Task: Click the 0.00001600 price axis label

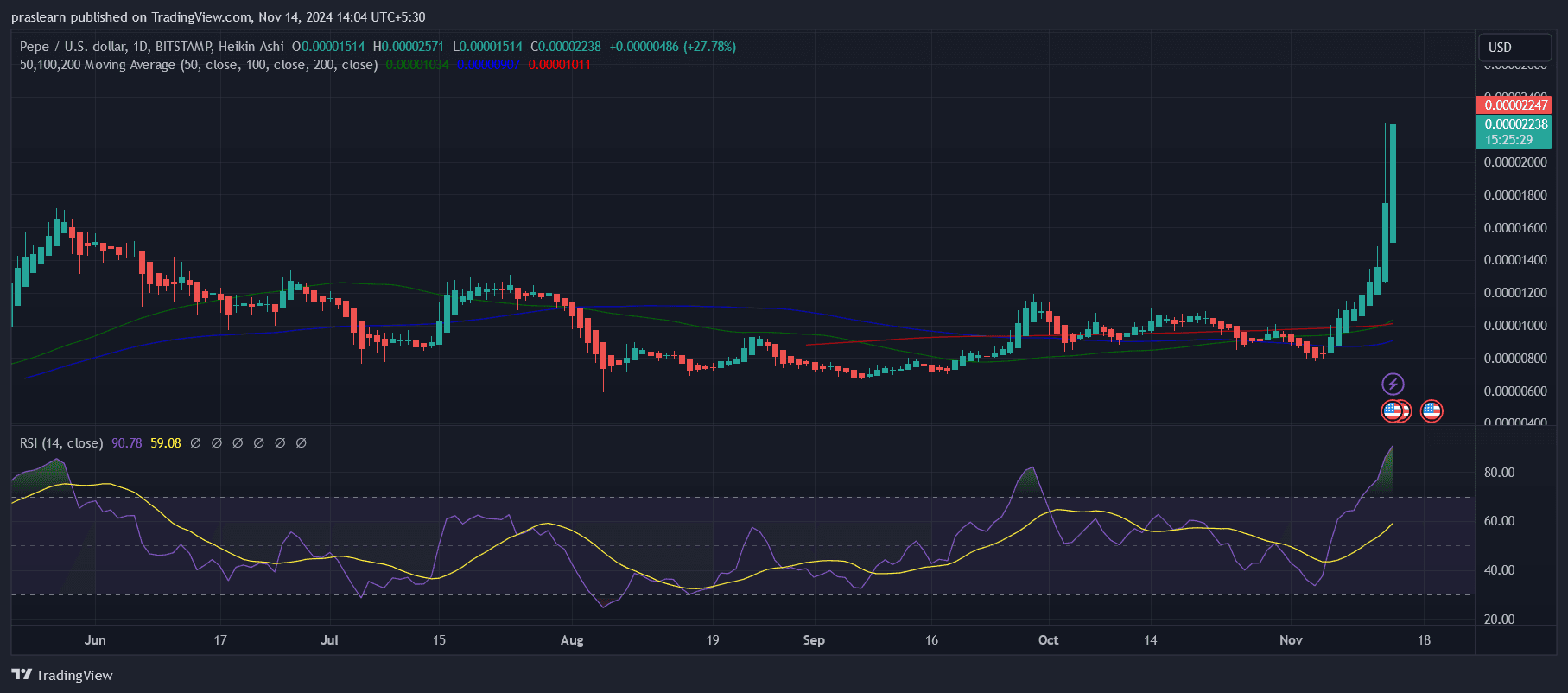Action: pos(1515,228)
